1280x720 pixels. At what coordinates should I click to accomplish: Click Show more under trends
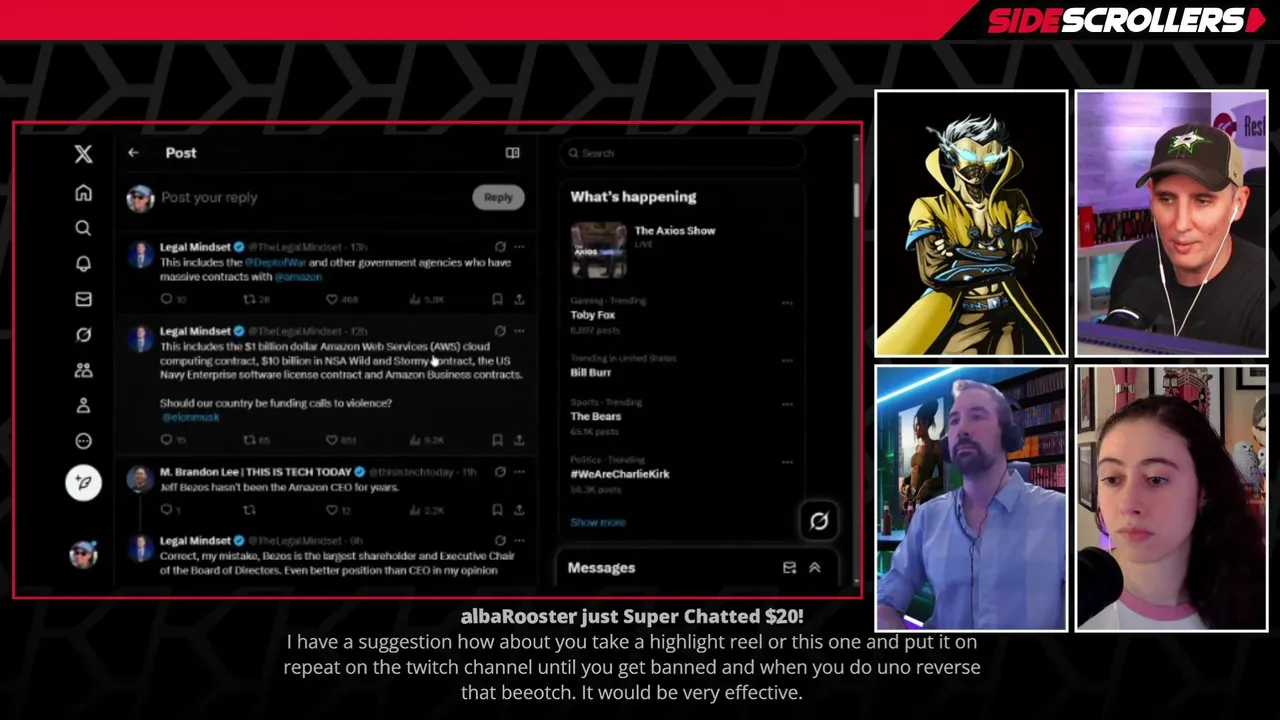598,522
